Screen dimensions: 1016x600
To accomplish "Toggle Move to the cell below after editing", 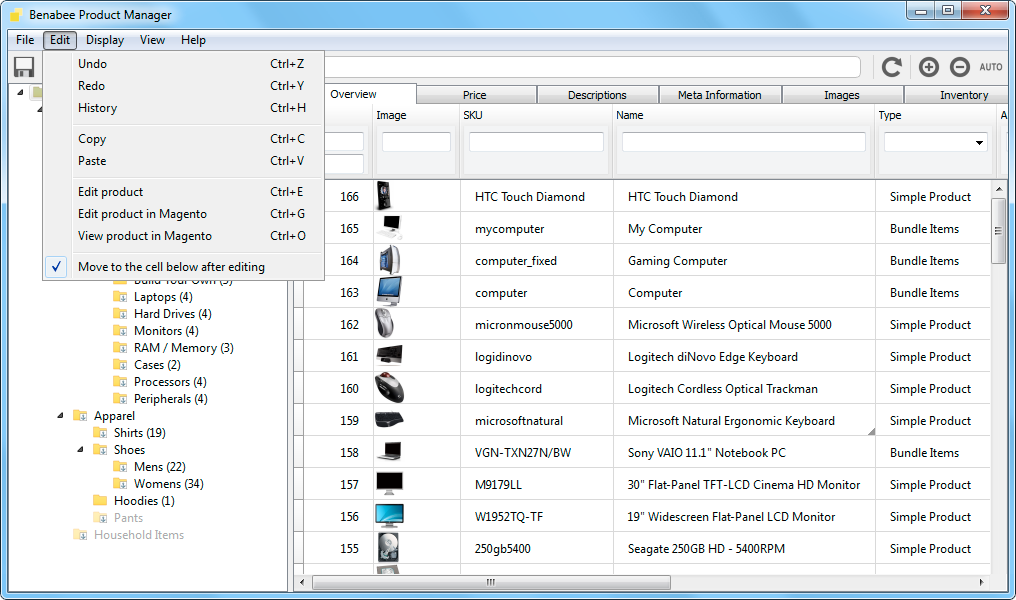I will [171, 267].
